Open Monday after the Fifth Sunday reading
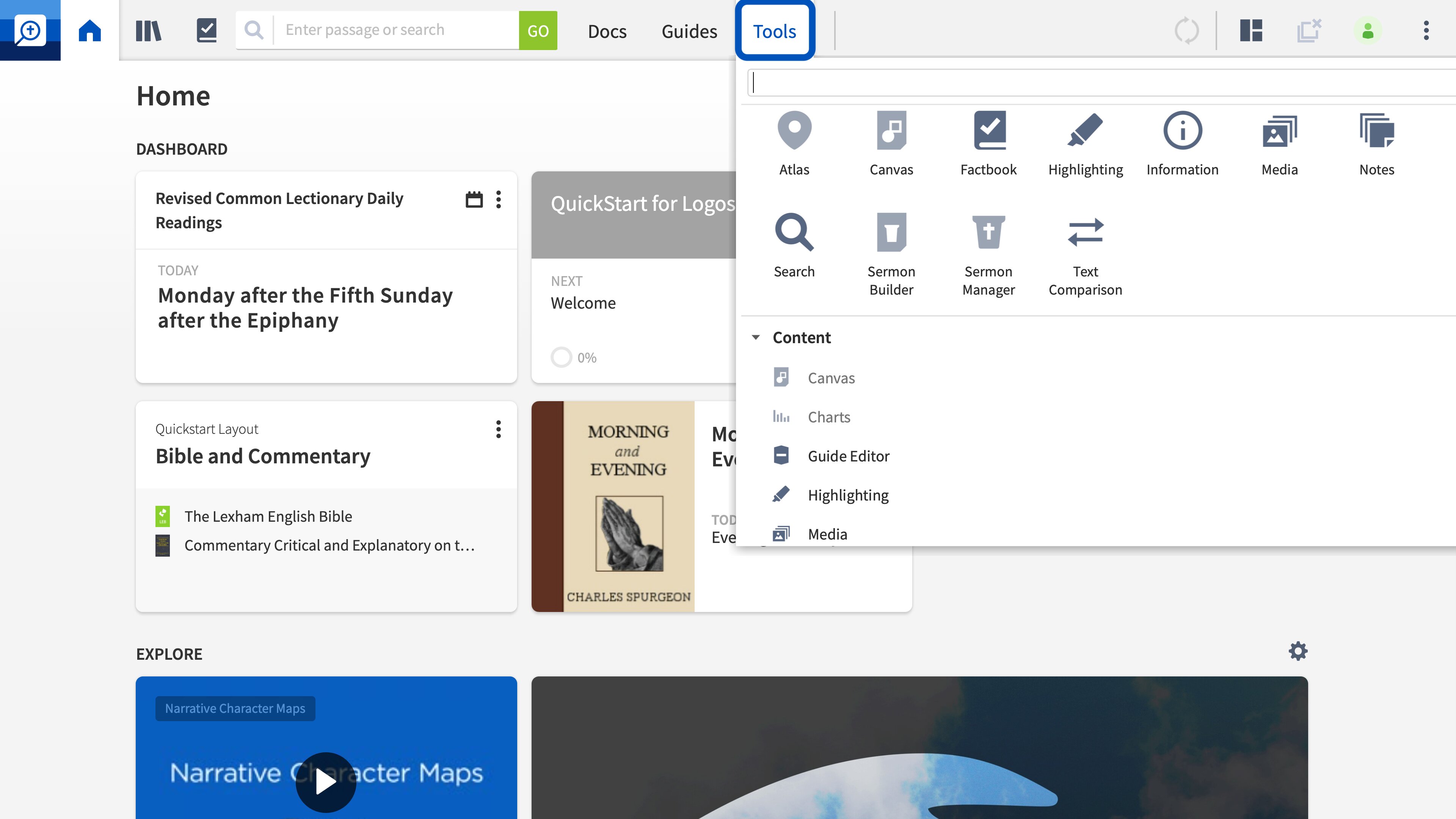 (305, 308)
